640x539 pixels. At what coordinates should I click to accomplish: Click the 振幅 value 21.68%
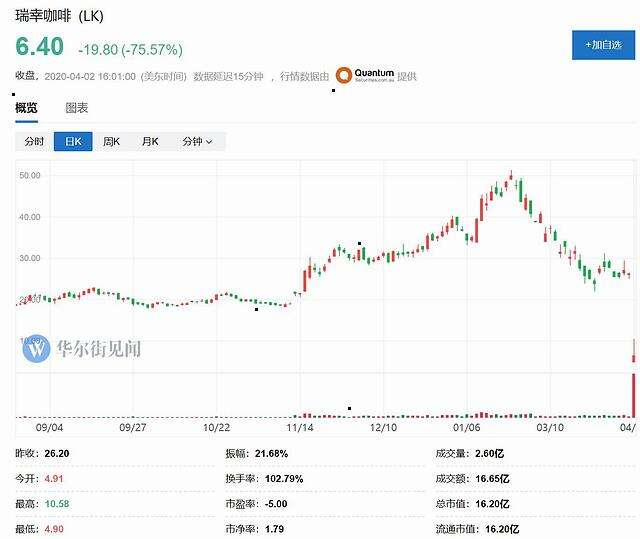[271, 454]
